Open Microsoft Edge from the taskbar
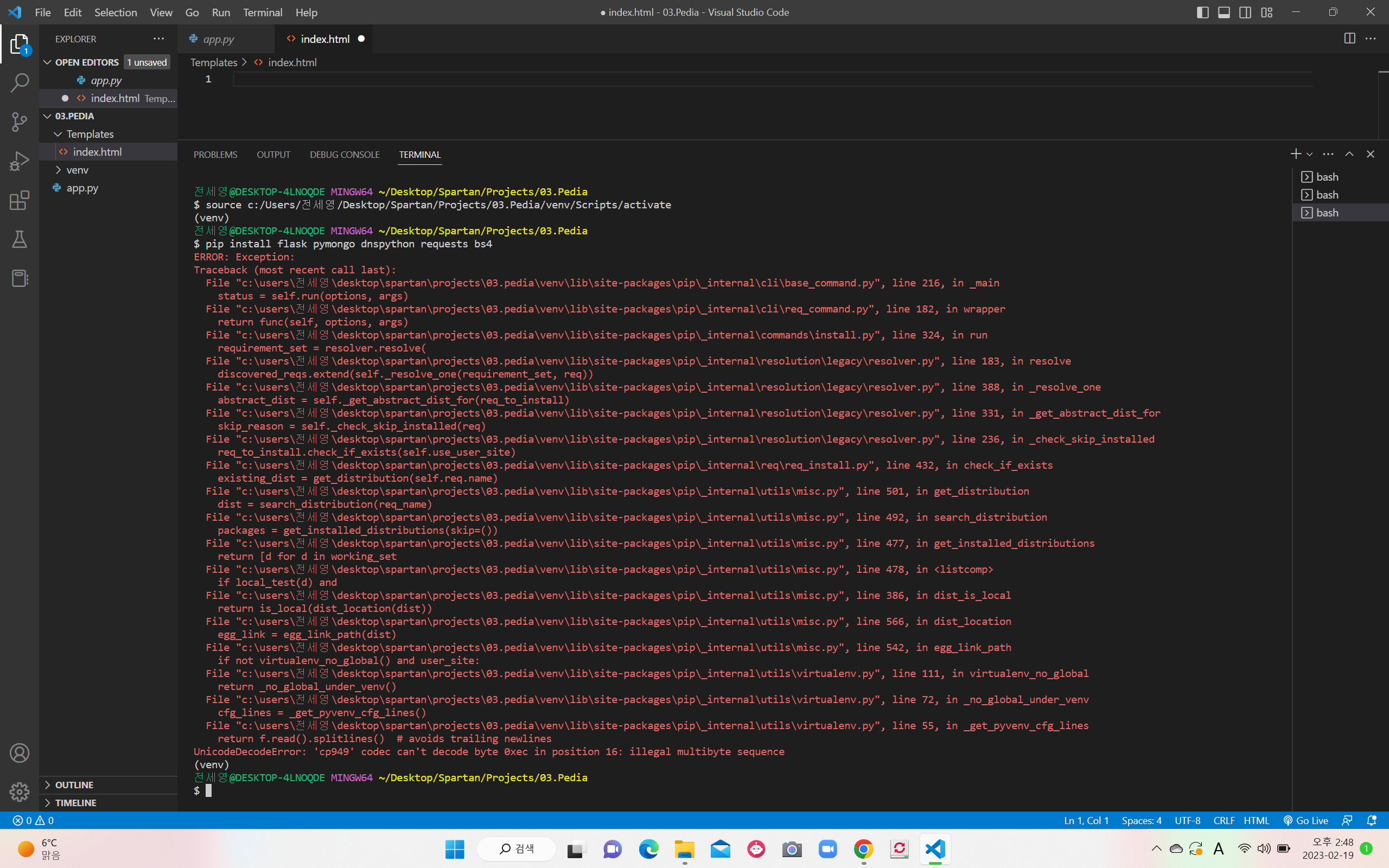This screenshot has width=1389, height=868. [x=648, y=849]
